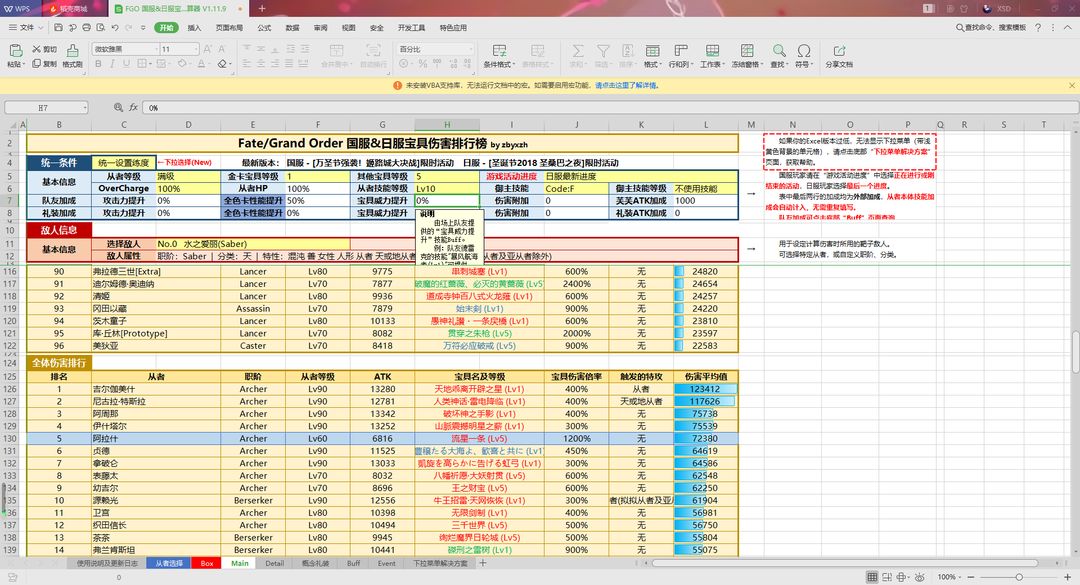Click the Copy (复制) icon

[37, 63]
